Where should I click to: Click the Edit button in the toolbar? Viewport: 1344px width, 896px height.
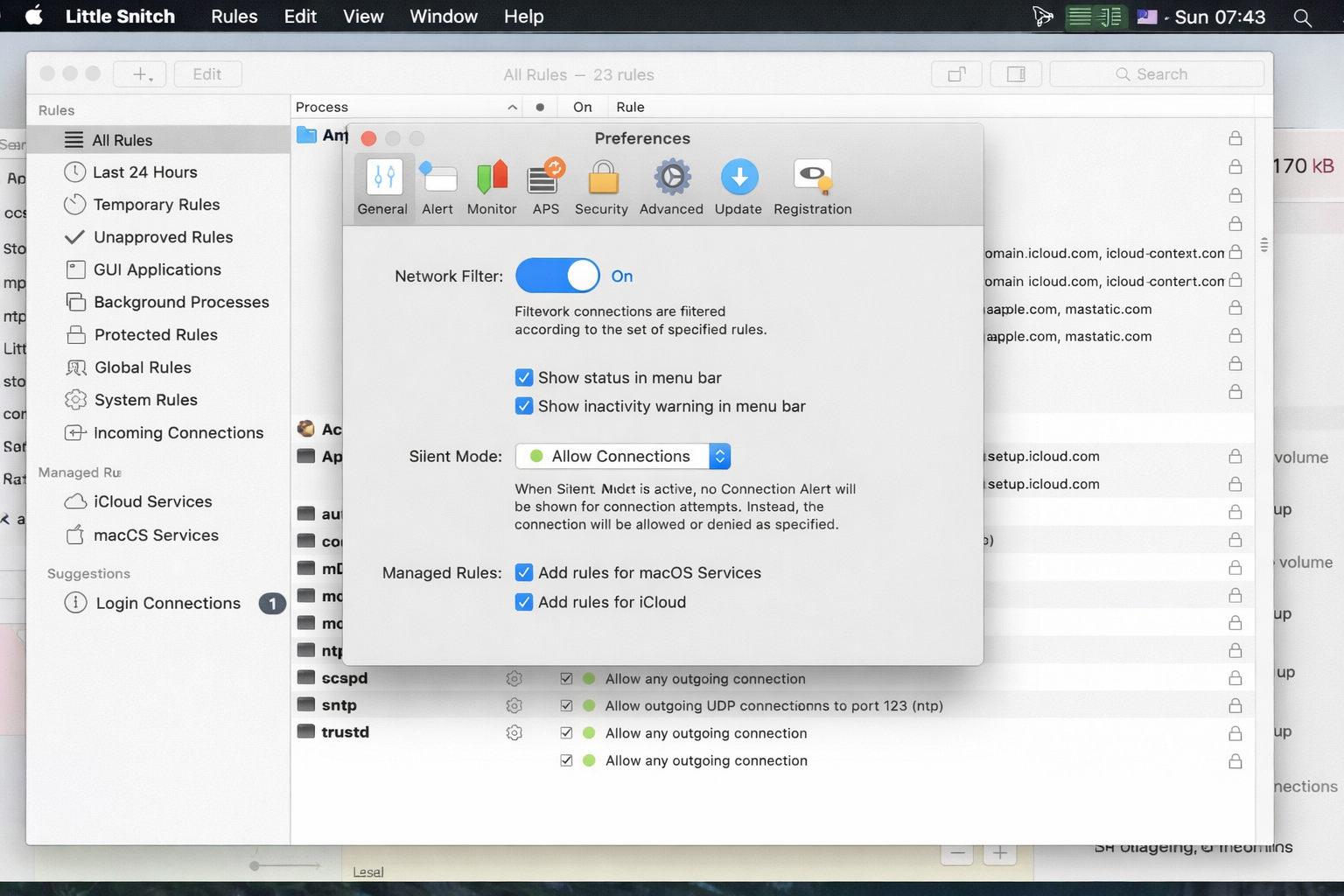click(207, 74)
